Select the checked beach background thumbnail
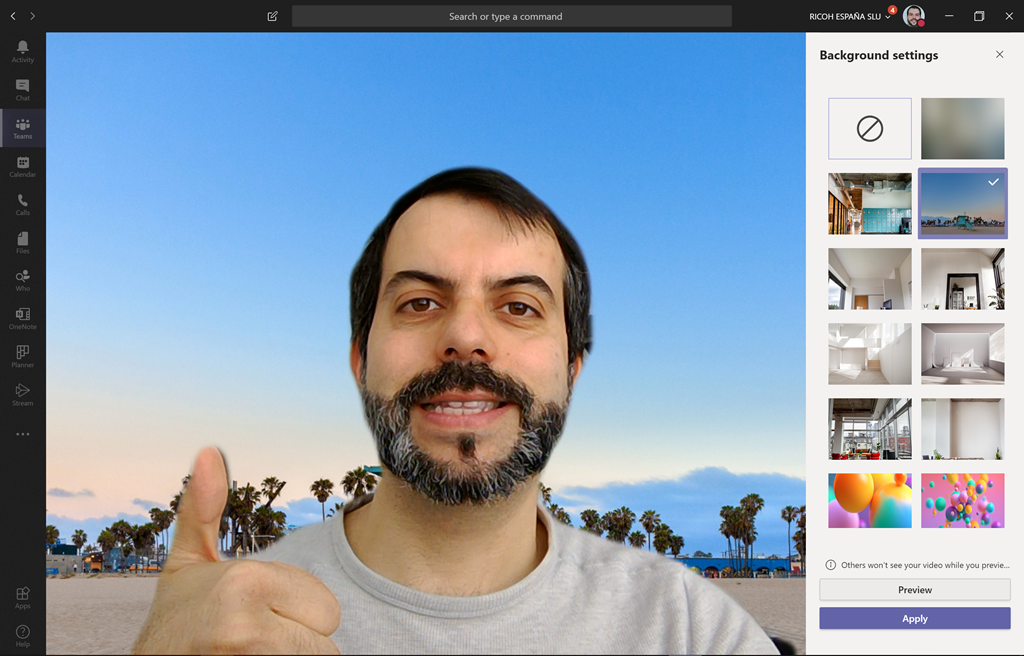This screenshot has width=1024, height=656. click(963, 203)
